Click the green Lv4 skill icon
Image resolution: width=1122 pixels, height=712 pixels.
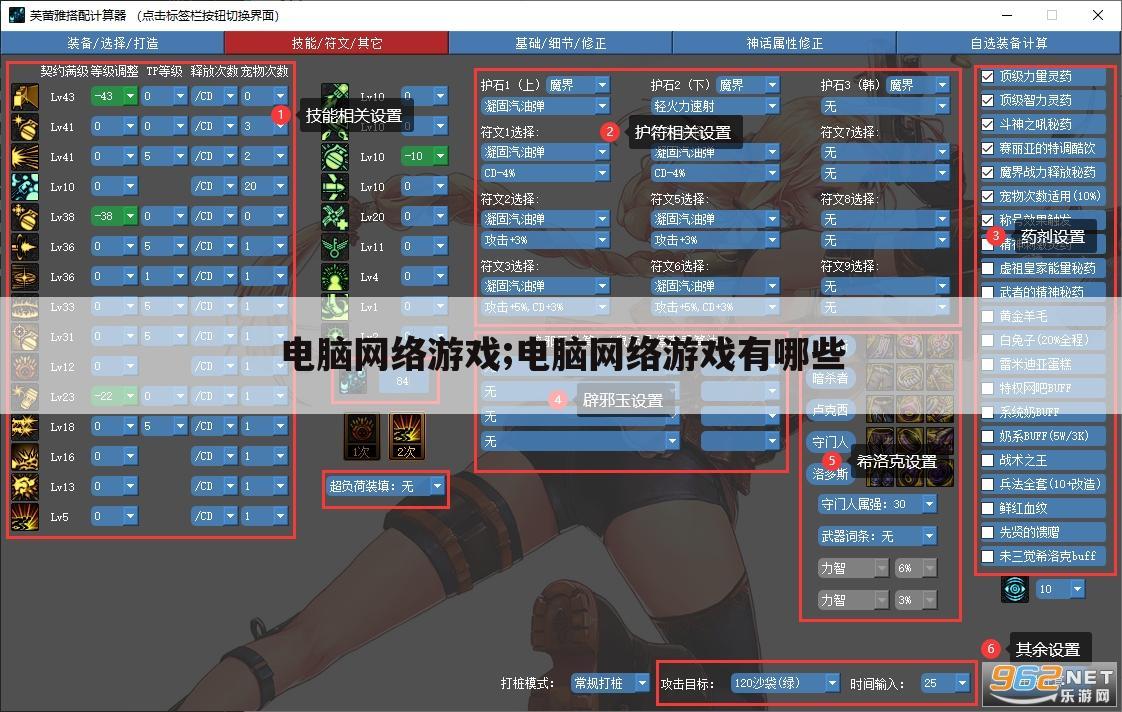tap(334, 277)
